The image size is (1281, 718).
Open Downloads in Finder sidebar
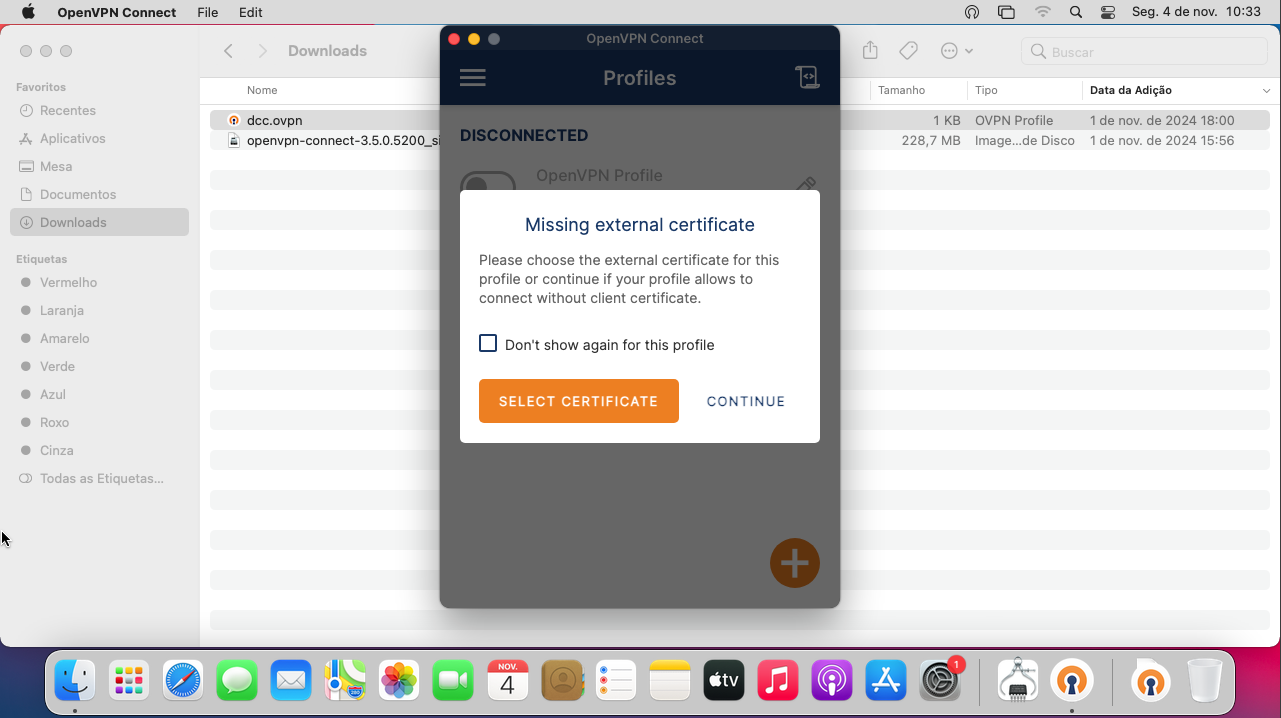(99, 222)
